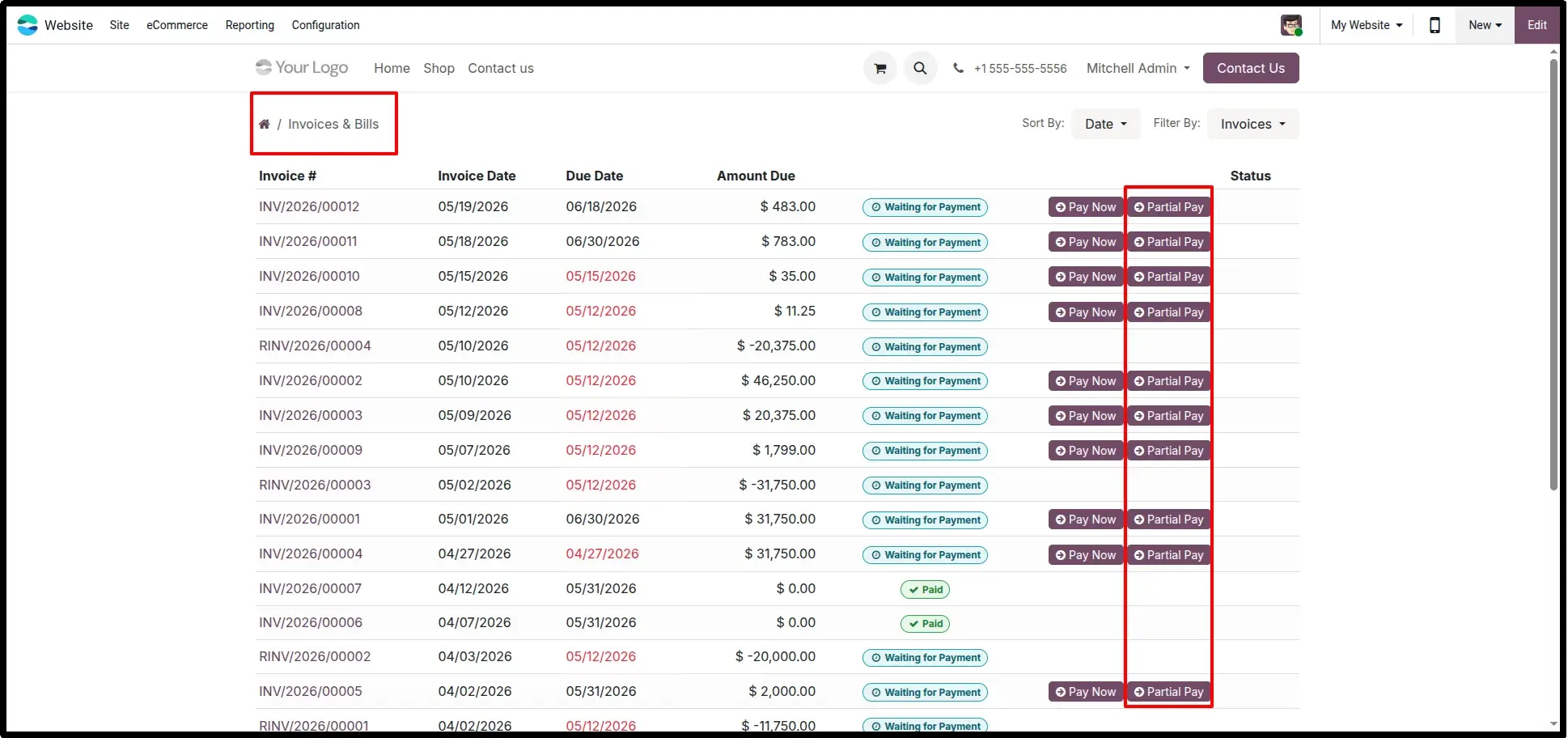Viewport: 1568px width, 738px height.
Task: Go to Home page link
Action: [392, 69]
